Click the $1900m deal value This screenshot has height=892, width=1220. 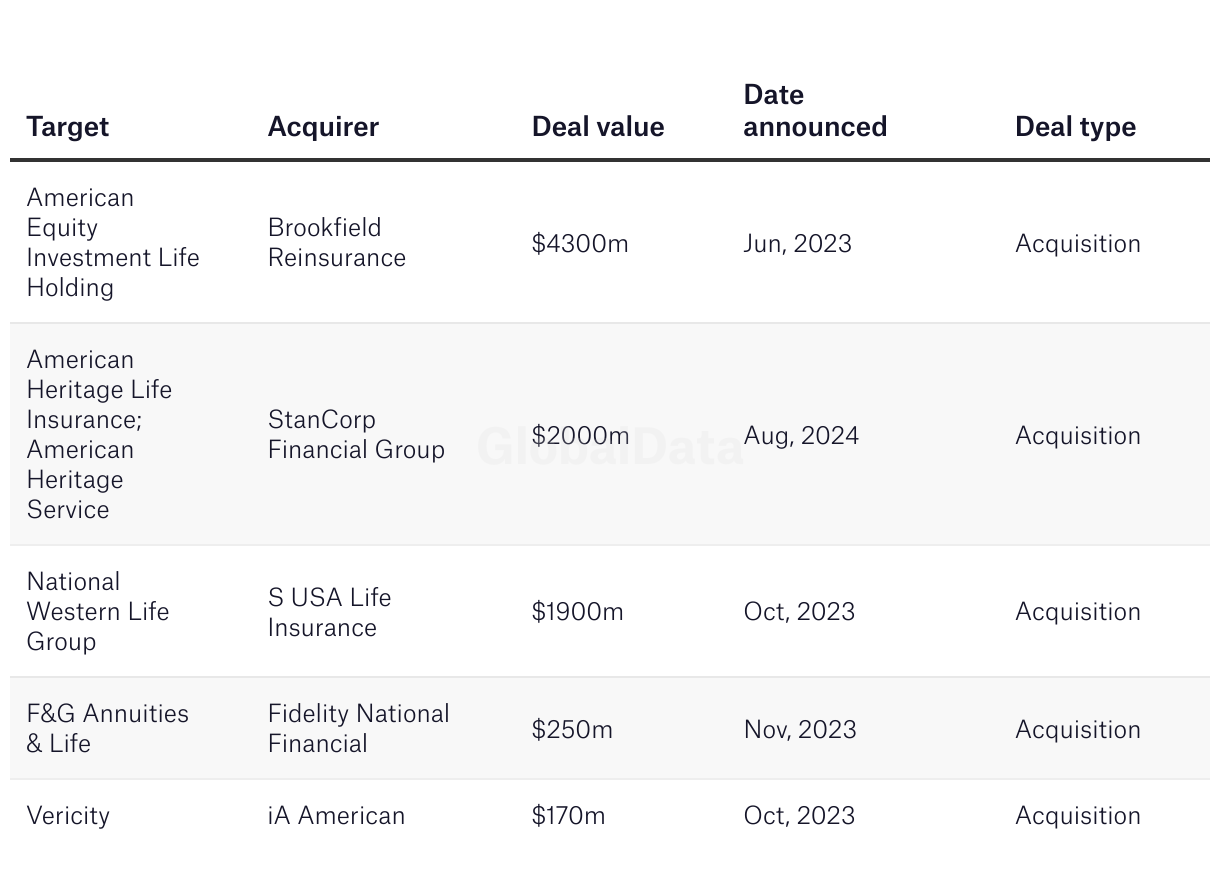coord(578,612)
